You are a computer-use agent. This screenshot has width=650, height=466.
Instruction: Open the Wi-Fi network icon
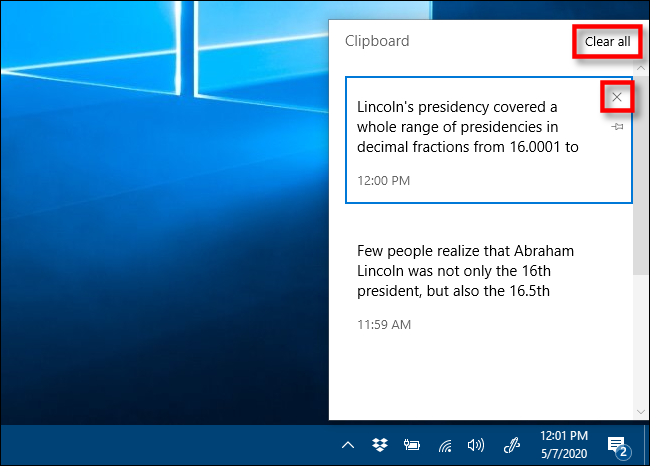point(443,445)
